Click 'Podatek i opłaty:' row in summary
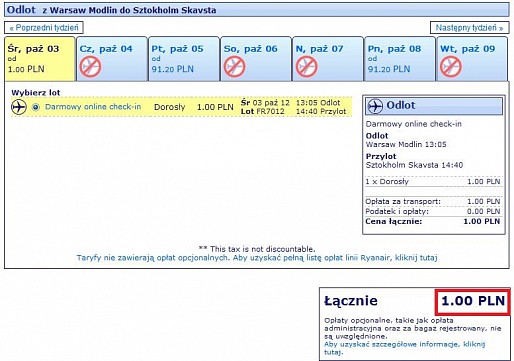This screenshot has width=514, height=361. click(433, 211)
